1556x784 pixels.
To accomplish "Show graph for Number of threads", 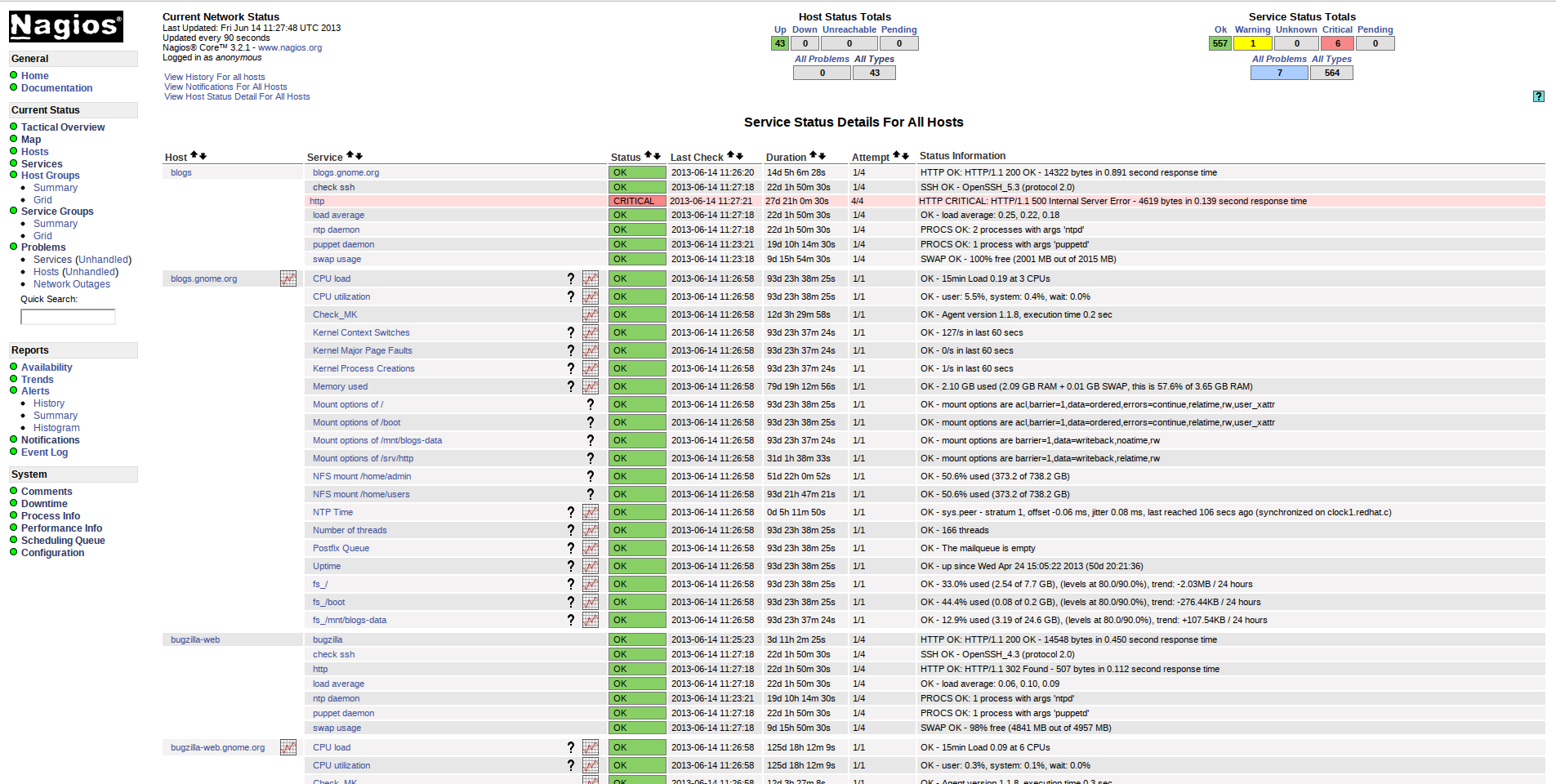I will point(591,530).
